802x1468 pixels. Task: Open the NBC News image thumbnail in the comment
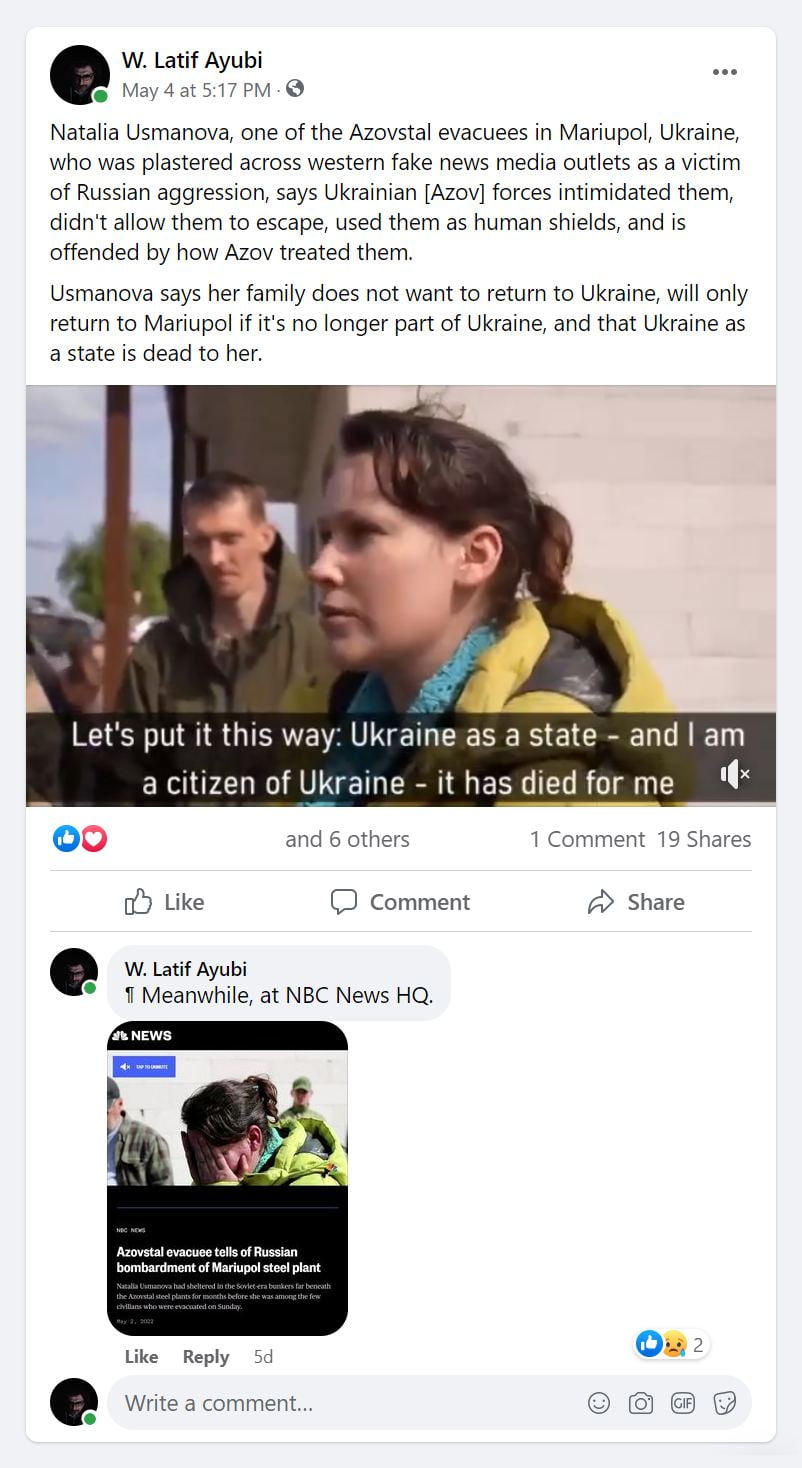point(227,1178)
